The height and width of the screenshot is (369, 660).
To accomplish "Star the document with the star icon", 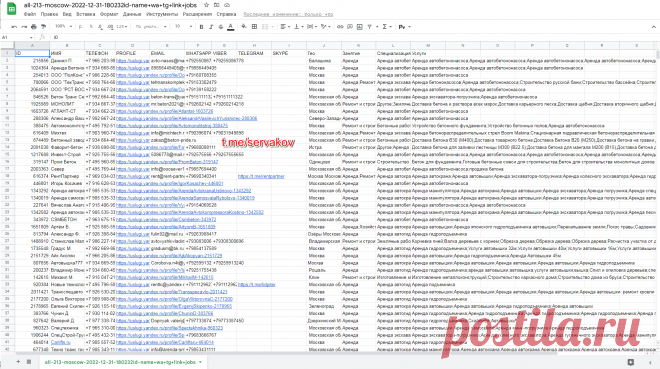I will [206, 5].
